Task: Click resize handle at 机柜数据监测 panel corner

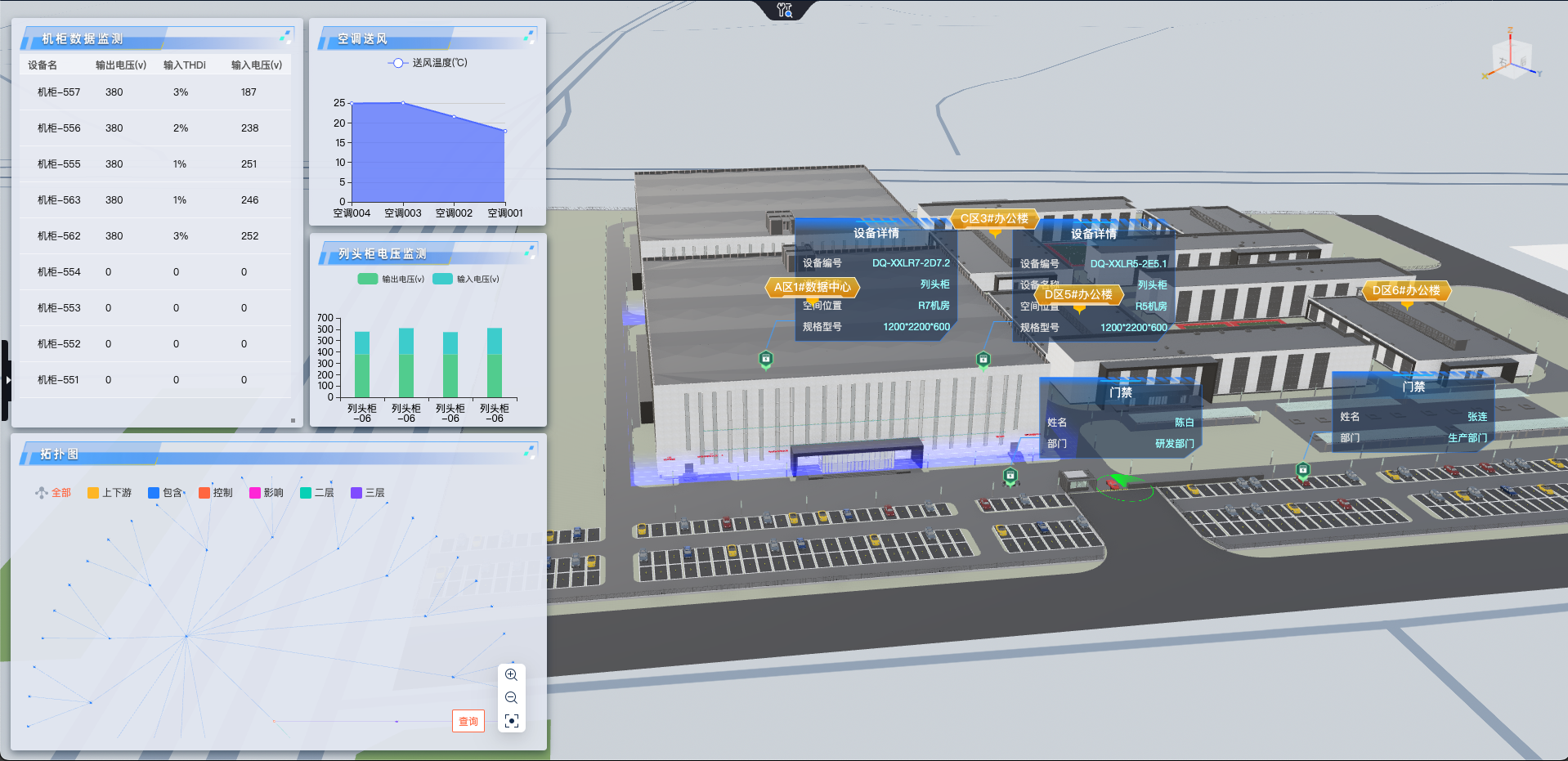Action: (293, 420)
